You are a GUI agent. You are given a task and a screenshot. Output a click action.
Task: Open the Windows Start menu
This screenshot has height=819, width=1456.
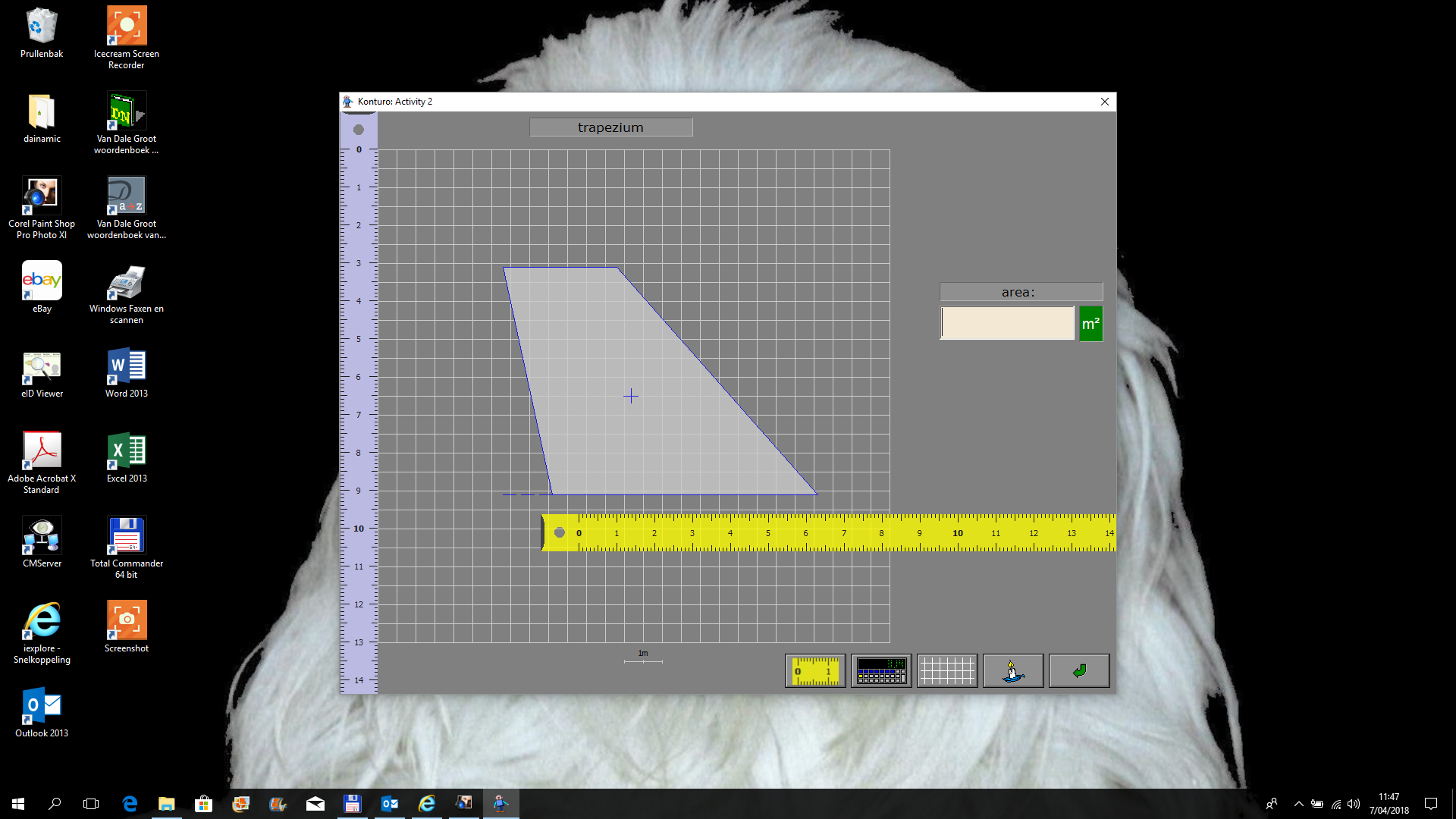[x=18, y=804]
